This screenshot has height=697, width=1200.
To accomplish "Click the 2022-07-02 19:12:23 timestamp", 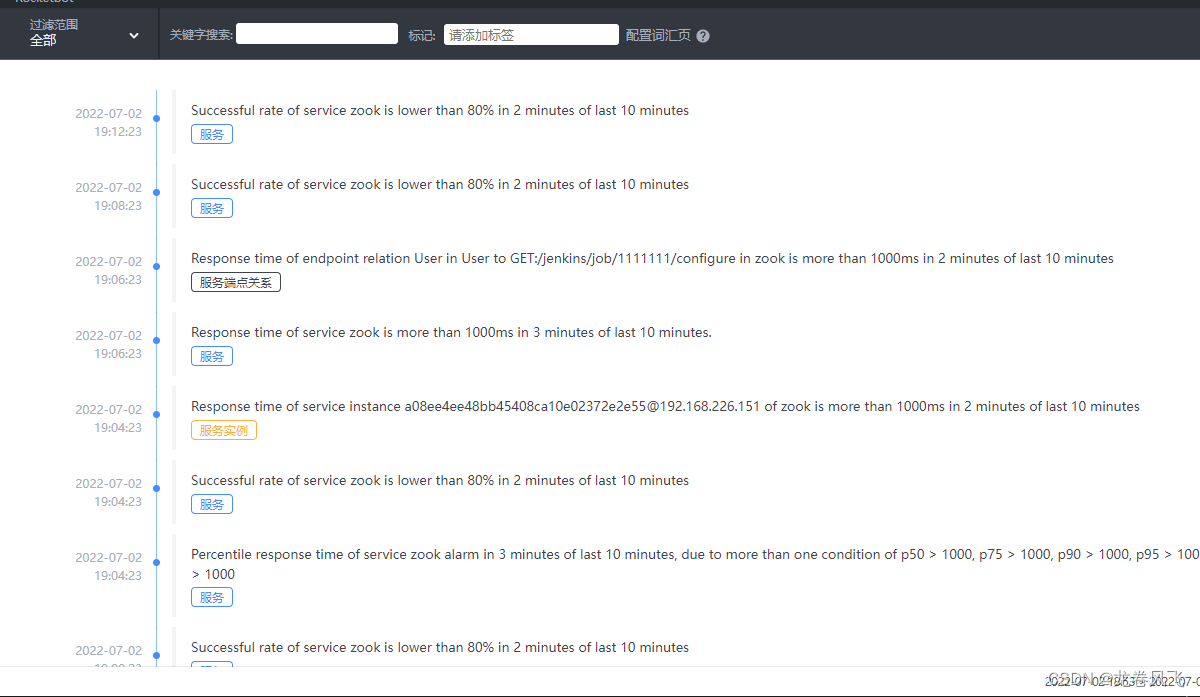I will click(x=108, y=122).
